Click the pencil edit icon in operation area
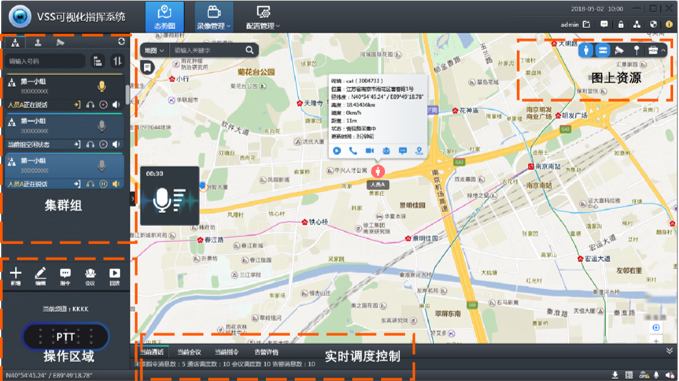Screen dimensions: 679x381 [x=40, y=276]
